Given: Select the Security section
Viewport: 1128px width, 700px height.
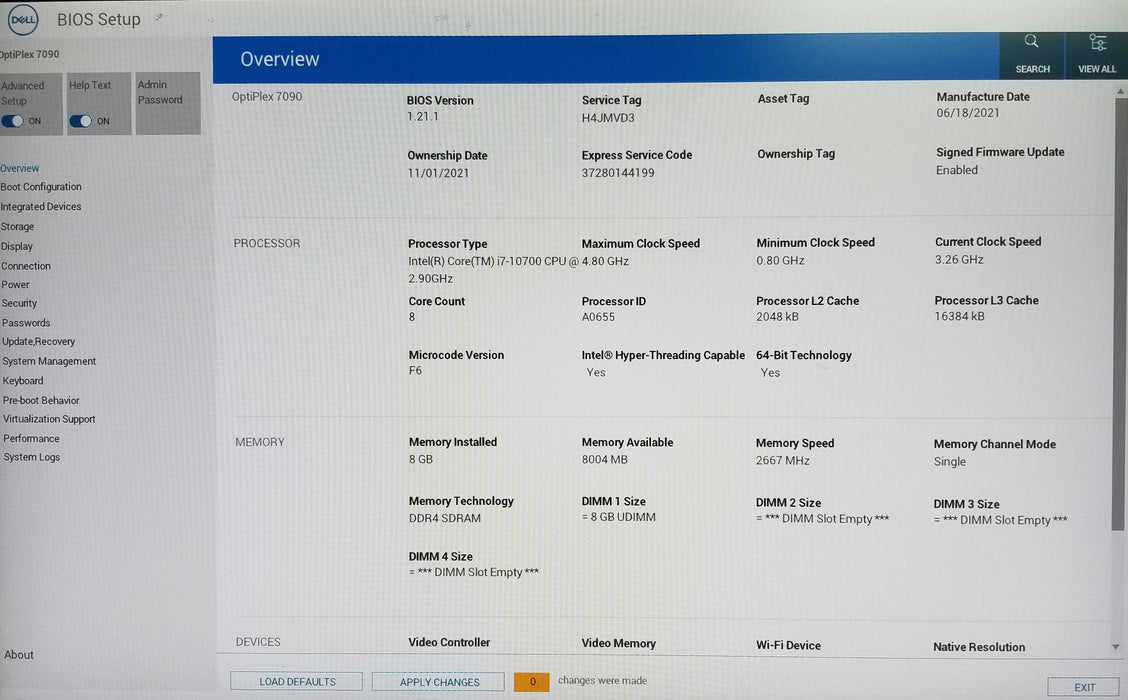Looking at the screenshot, I should 19,303.
